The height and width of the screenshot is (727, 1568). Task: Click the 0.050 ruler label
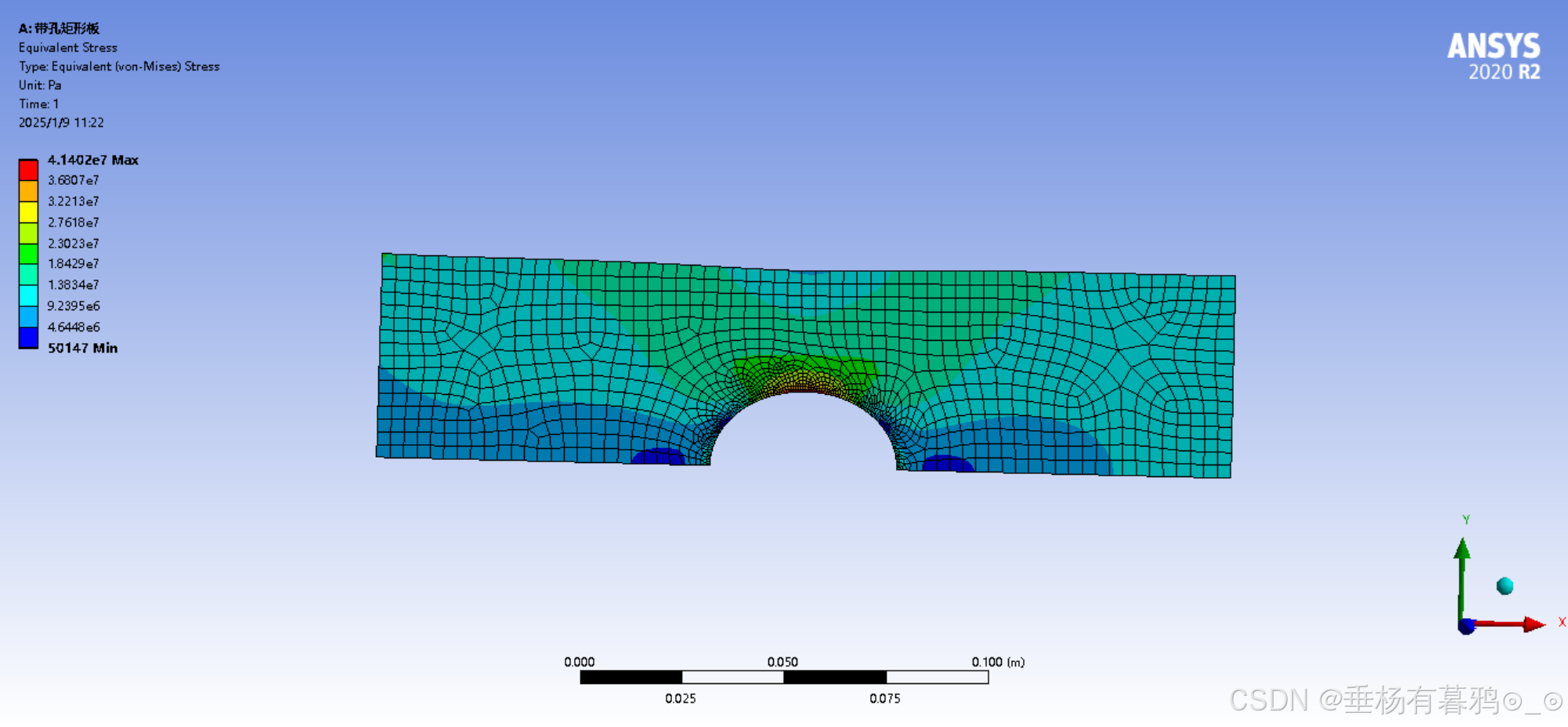click(782, 662)
